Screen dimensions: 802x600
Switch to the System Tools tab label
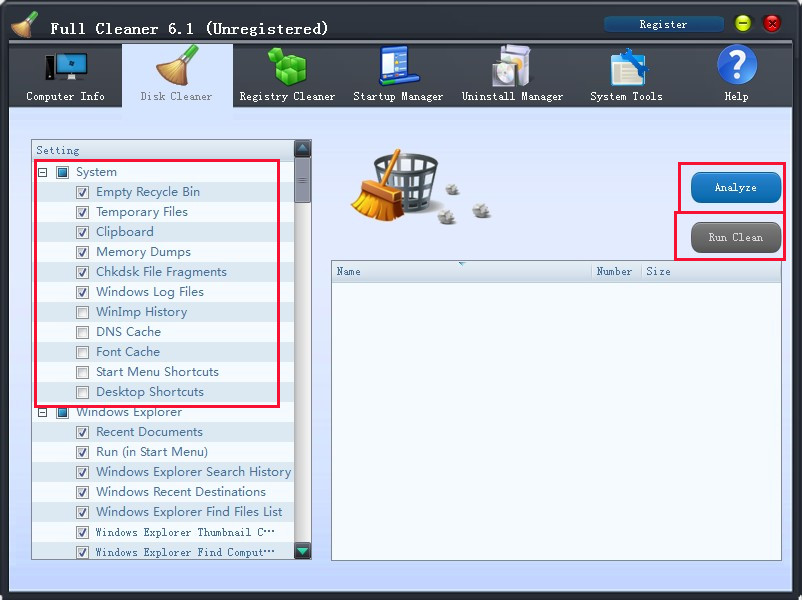(626, 96)
